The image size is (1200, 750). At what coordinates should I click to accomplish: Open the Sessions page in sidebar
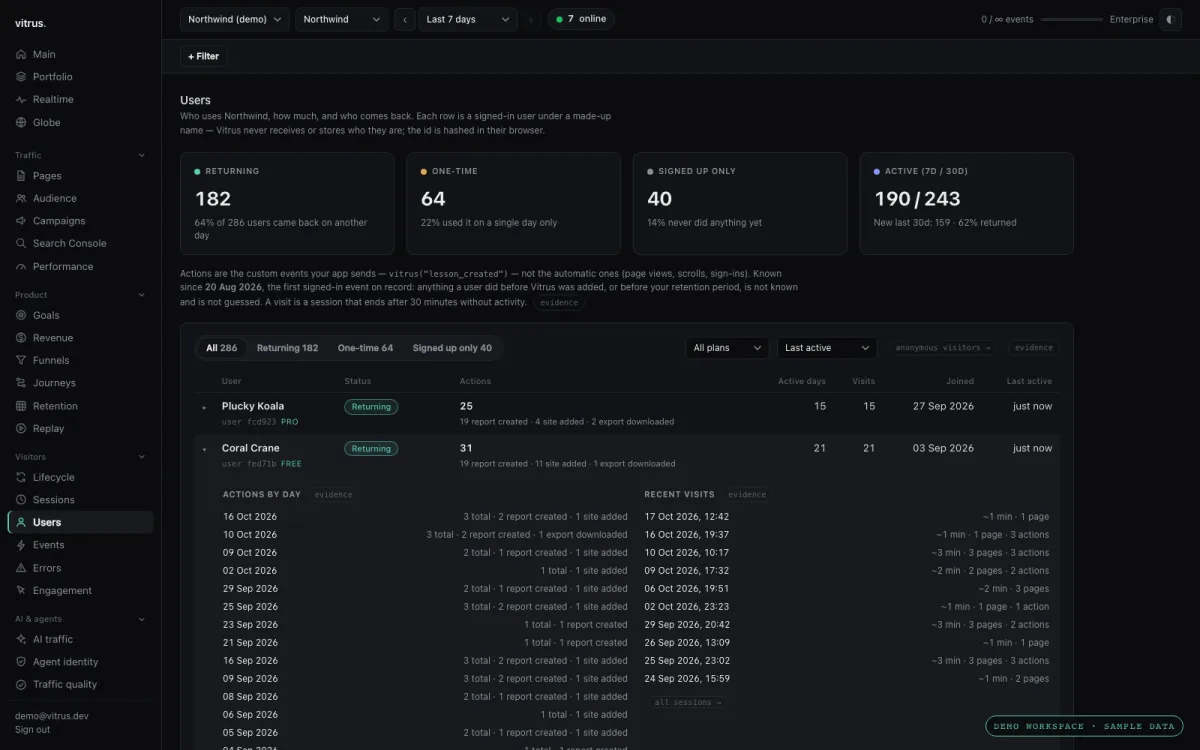[x=81, y=500]
